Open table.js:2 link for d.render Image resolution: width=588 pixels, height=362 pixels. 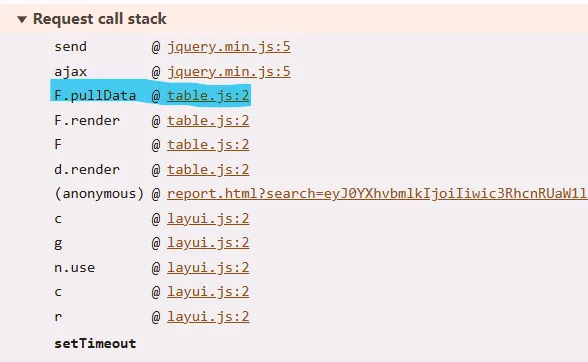coord(208,170)
